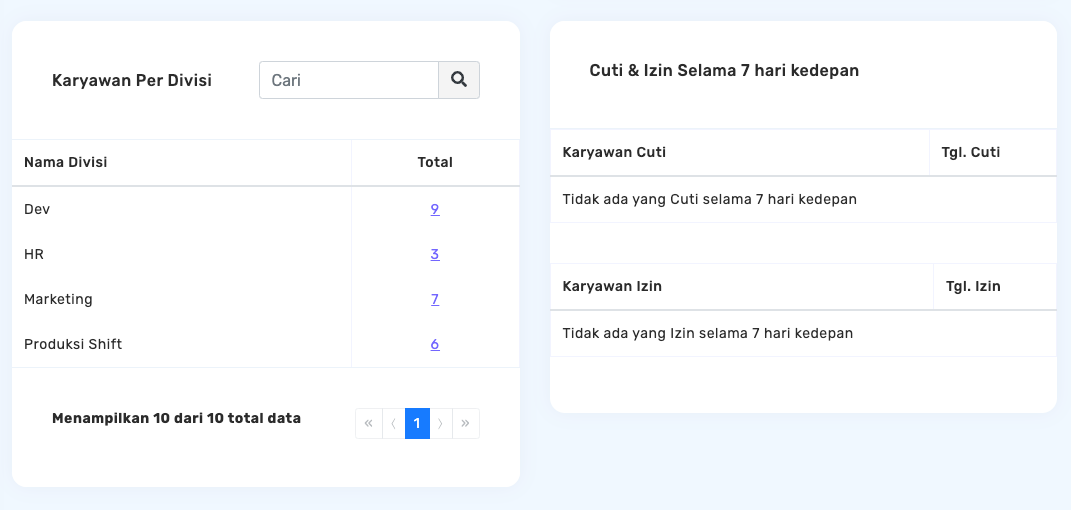Click the Karyawan Izin column header
Screen dimensions: 1071x510
(x=612, y=286)
